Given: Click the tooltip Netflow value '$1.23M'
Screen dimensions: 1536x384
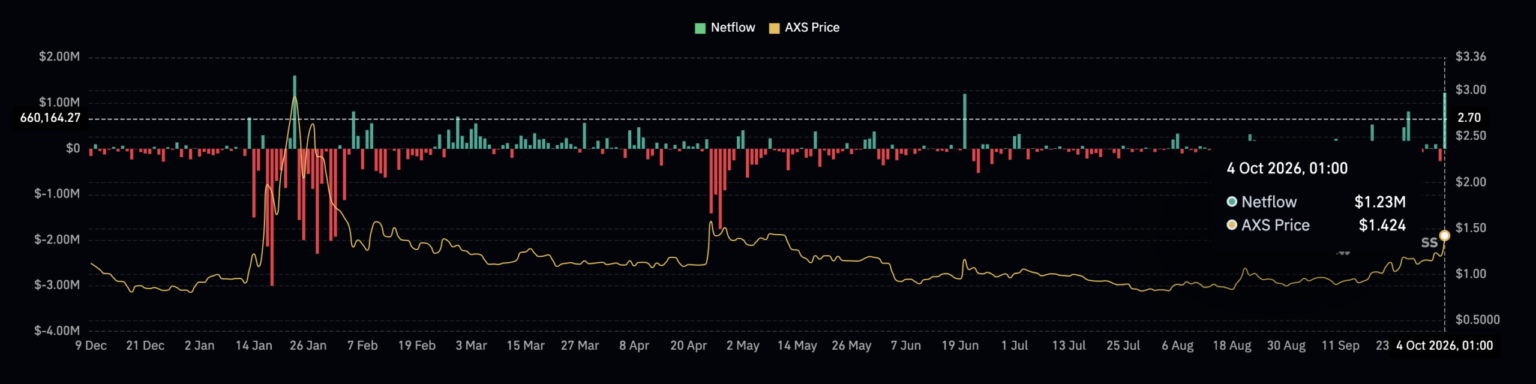Looking at the screenshot, I should tap(1380, 202).
